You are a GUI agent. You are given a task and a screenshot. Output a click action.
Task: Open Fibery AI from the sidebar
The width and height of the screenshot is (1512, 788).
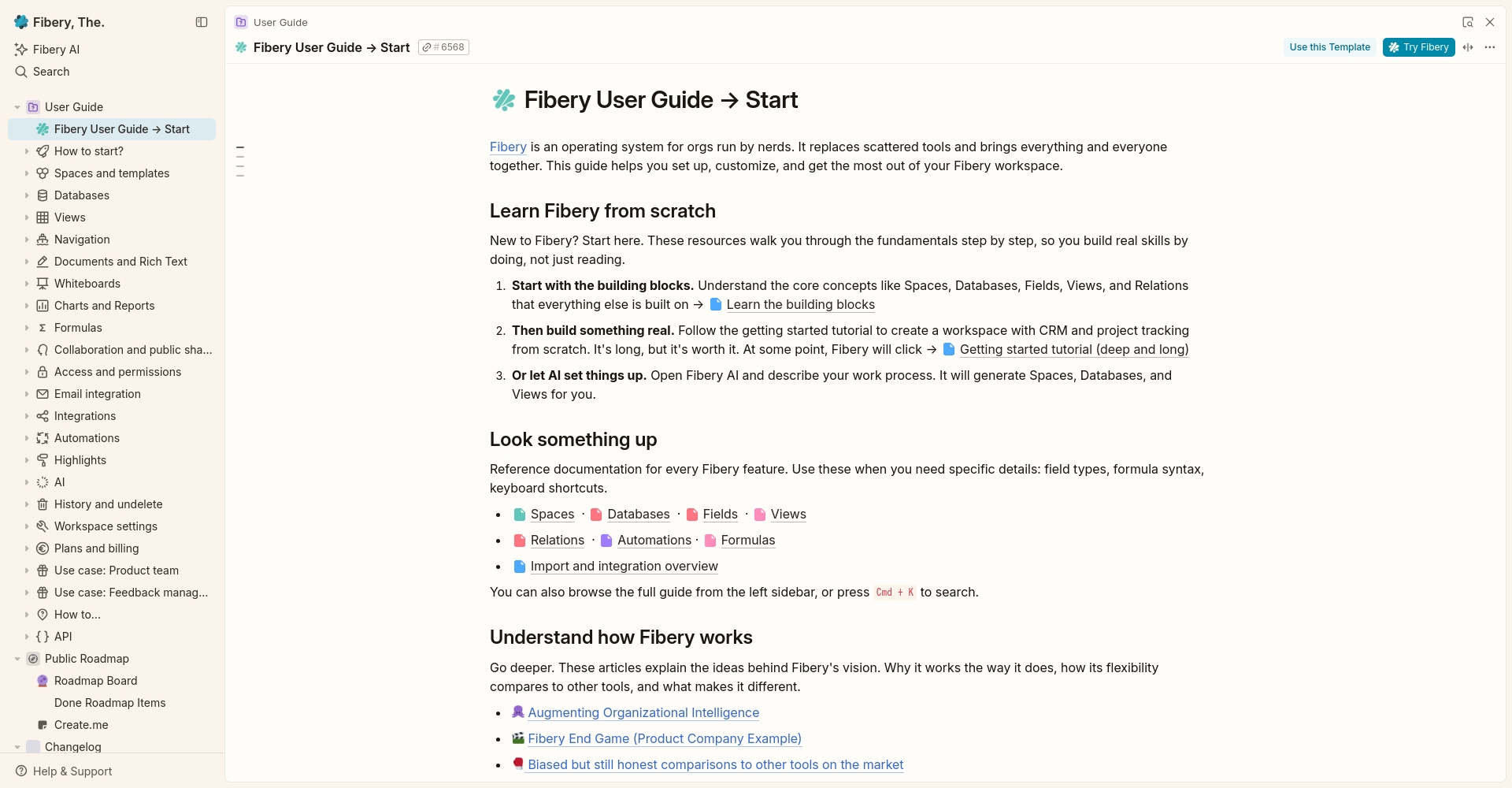[55, 49]
